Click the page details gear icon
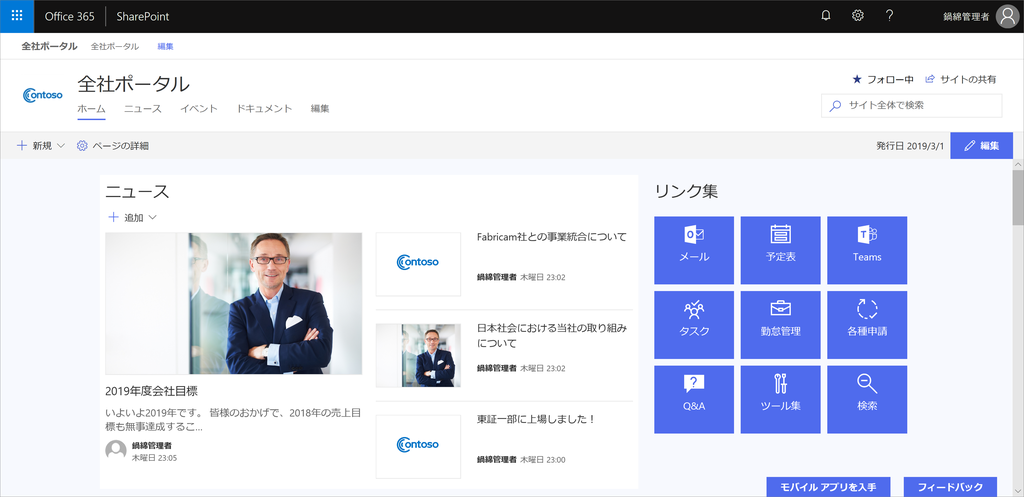This screenshot has height=497, width=1024. [x=82, y=146]
